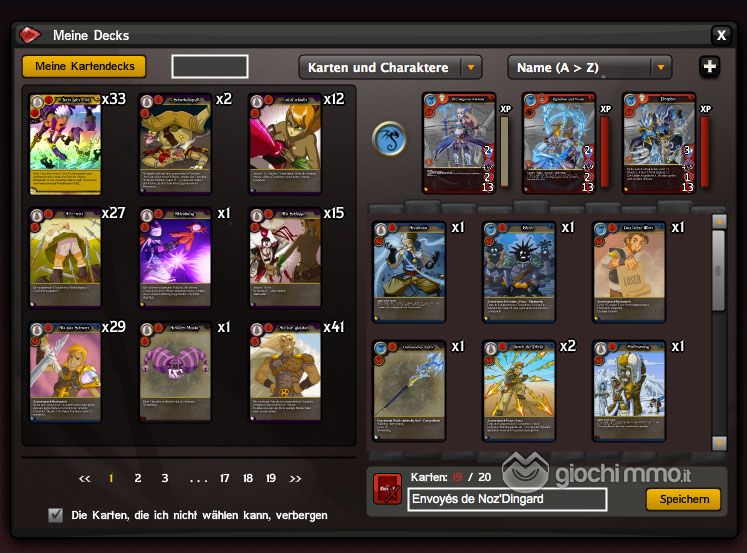The image size is (747, 553).
Task: Go to page 2 of cards
Action: tap(138, 478)
